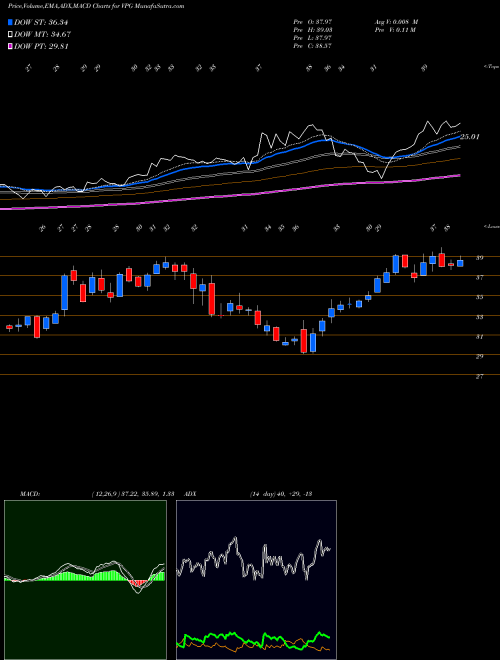This screenshot has width=500, height=660.
Task: Select the 'DOW MT: 34.67' label
Action: point(43,35)
